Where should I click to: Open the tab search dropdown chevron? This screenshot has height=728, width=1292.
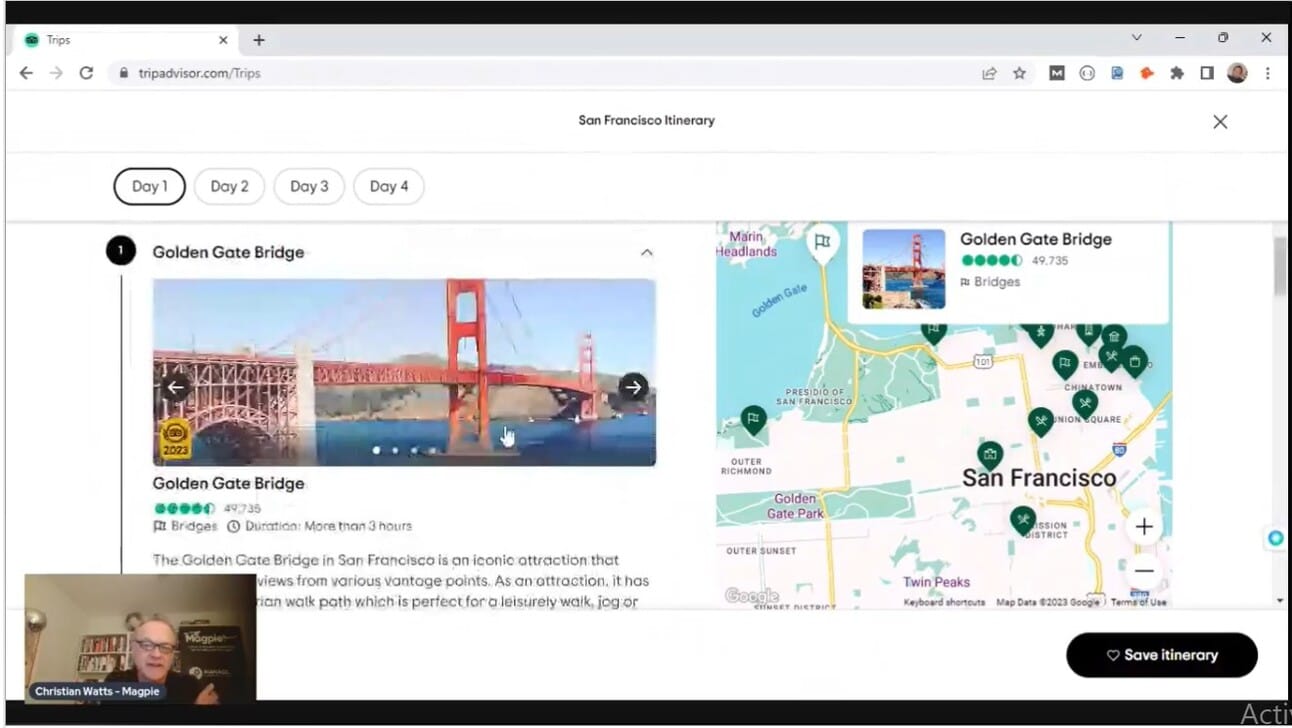[1136, 38]
